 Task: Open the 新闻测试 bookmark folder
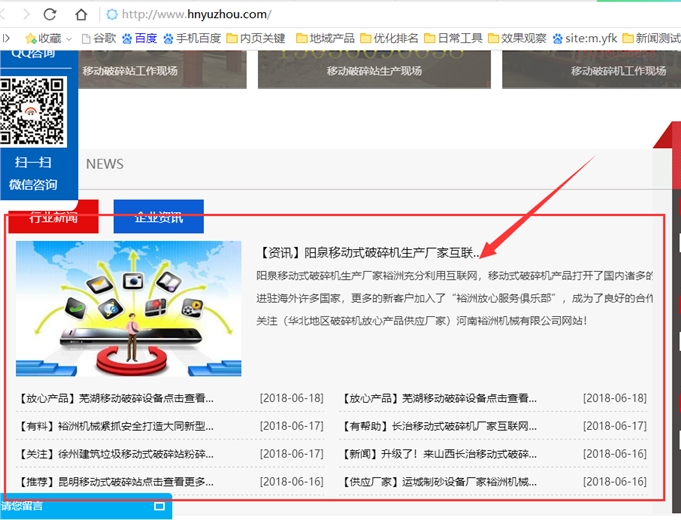pyautogui.click(x=651, y=39)
